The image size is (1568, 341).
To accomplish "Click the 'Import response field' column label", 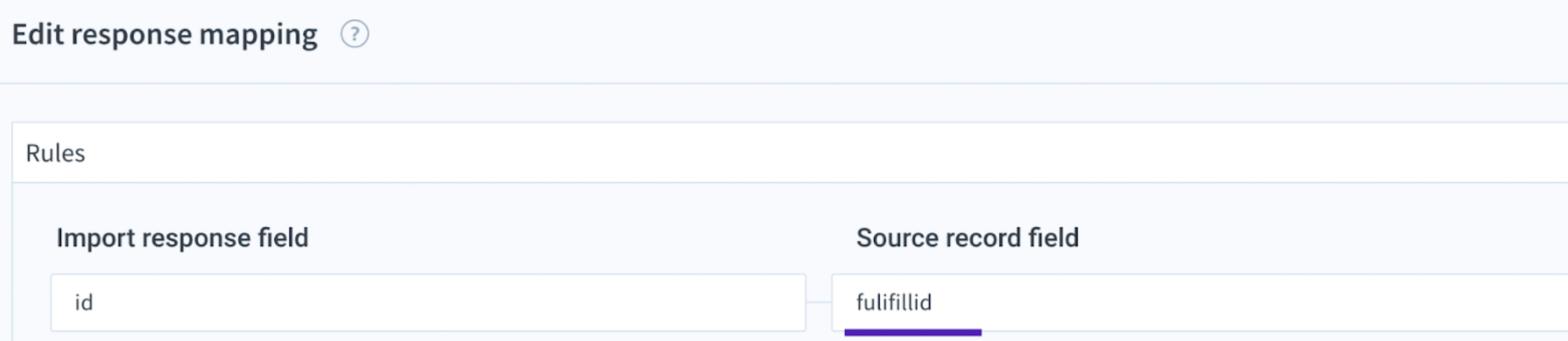I will click(183, 238).
